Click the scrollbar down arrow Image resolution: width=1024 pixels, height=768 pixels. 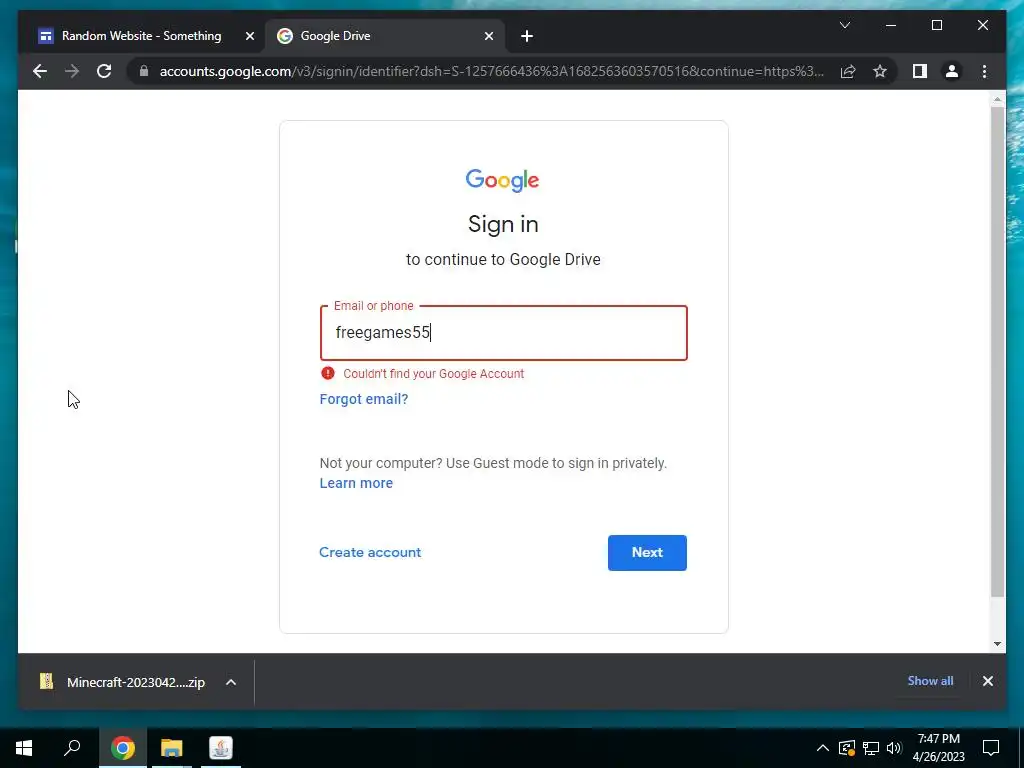tap(997, 644)
